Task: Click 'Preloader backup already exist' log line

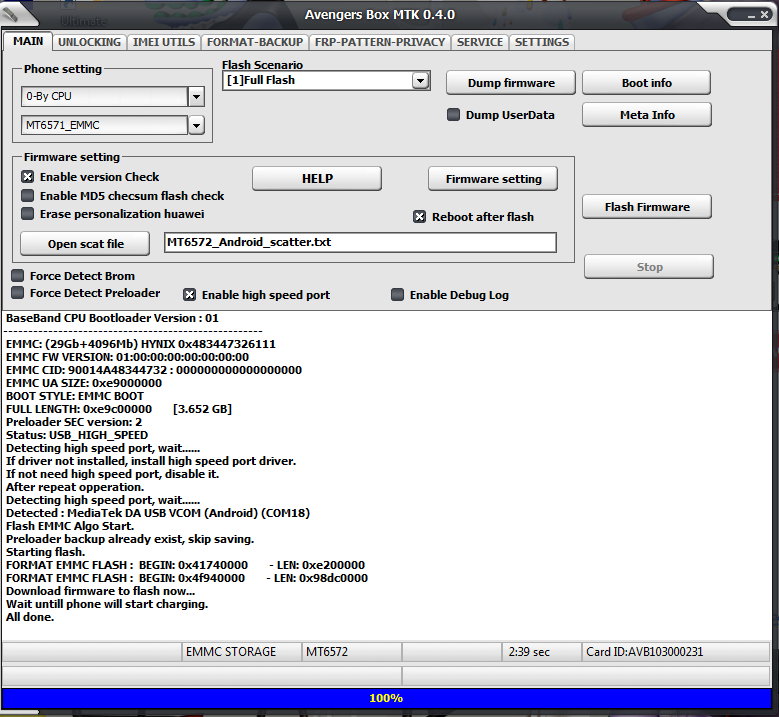Action: 130,539
